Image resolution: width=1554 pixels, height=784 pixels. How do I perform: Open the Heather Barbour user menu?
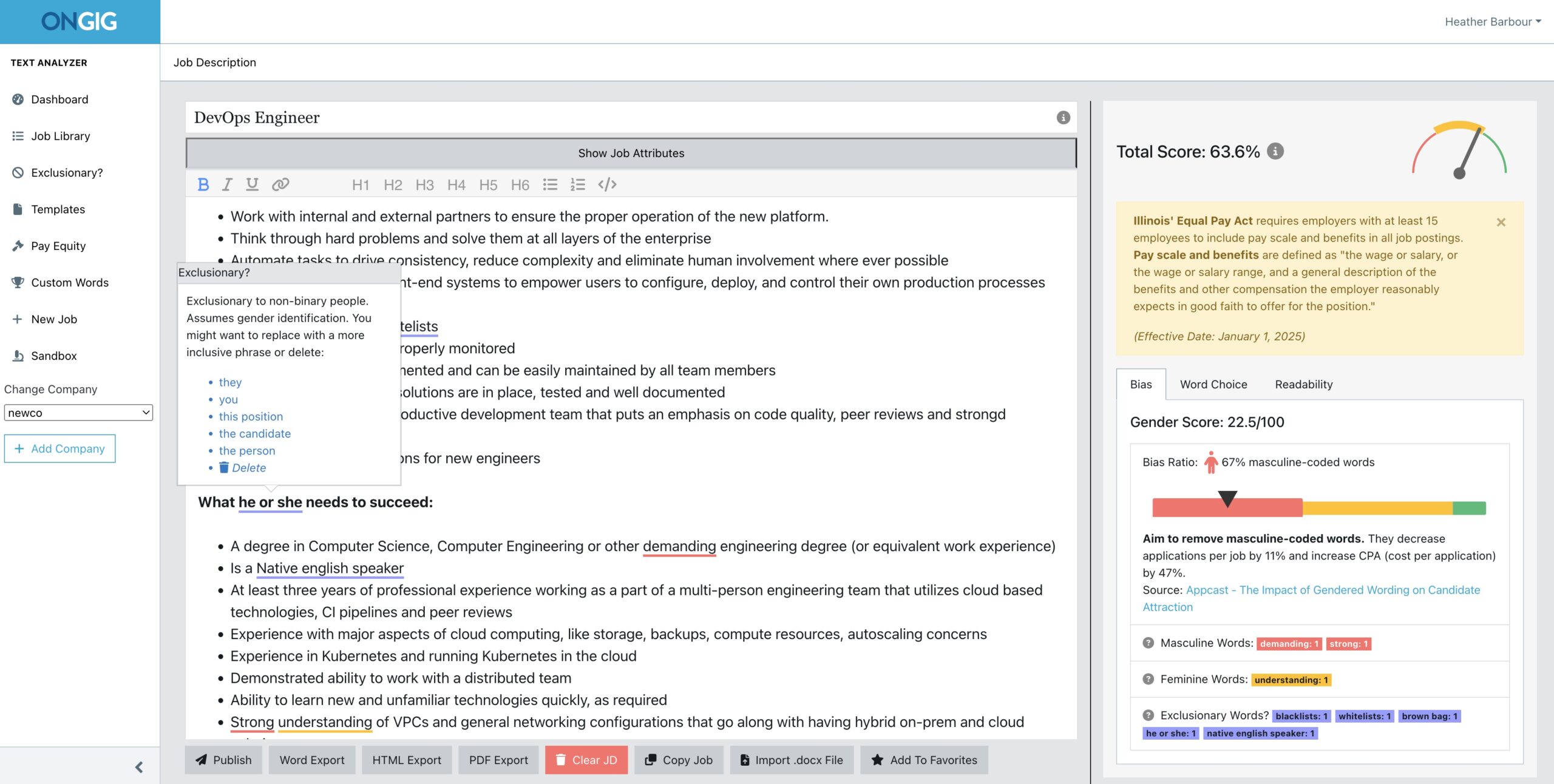click(1493, 22)
